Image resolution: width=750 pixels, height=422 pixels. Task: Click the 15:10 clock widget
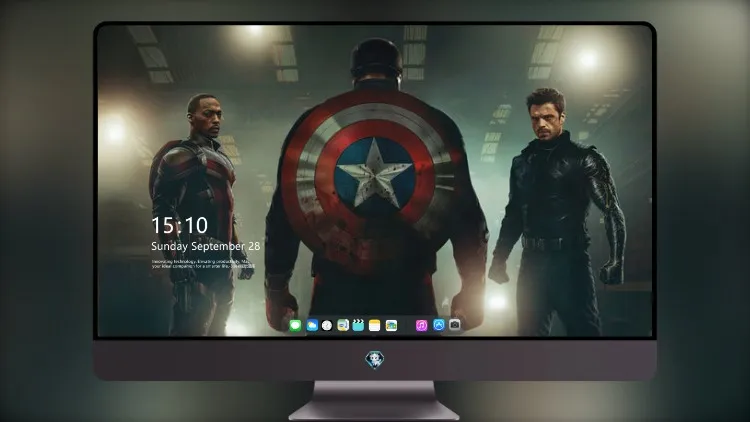[180, 225]
